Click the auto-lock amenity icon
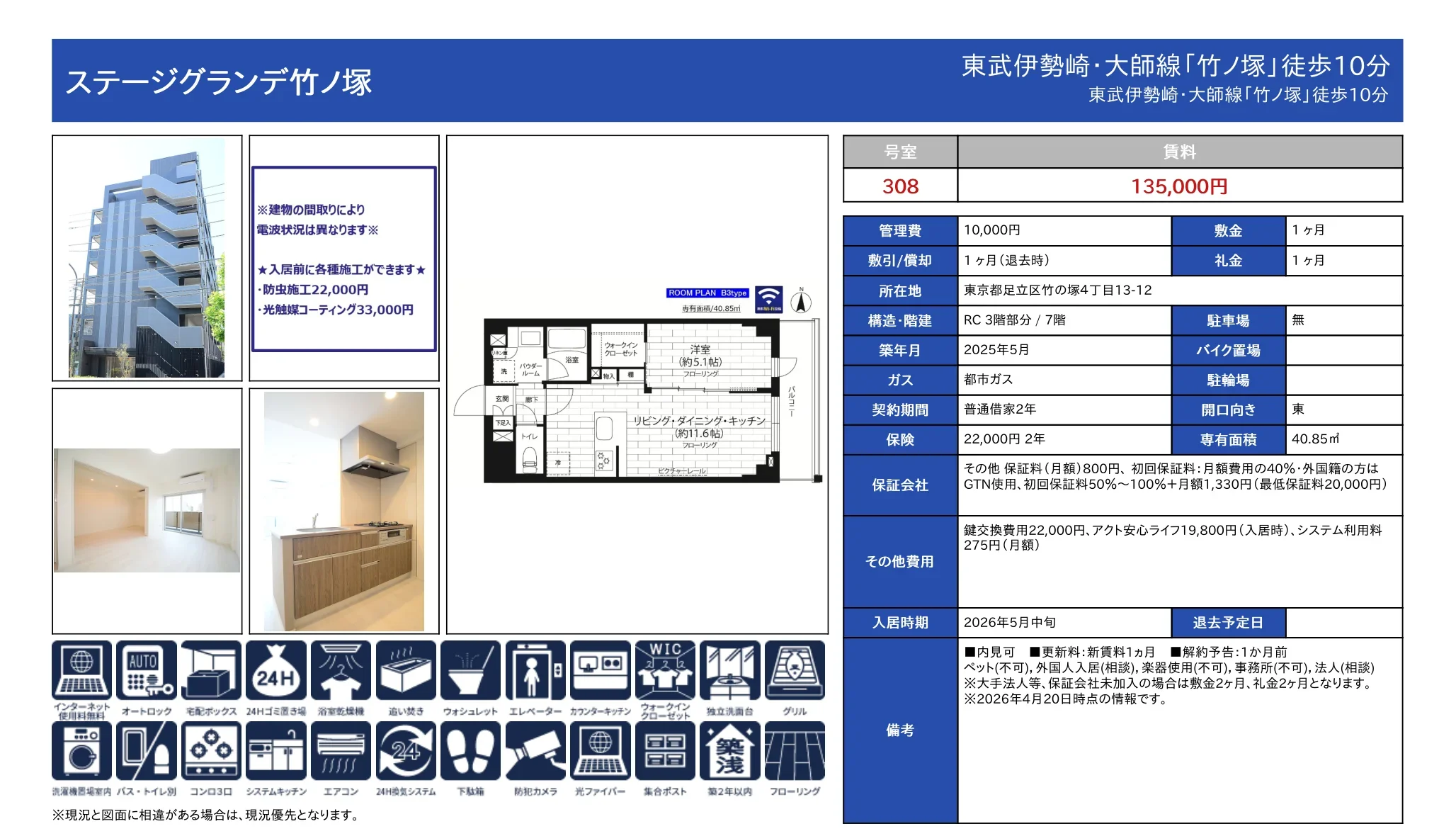The image size is (1456, 836). 147,670
